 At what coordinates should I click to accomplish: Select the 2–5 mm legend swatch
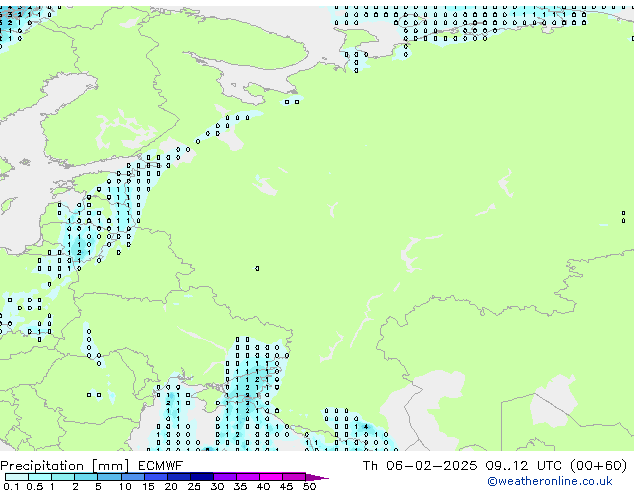coord(86,477)
